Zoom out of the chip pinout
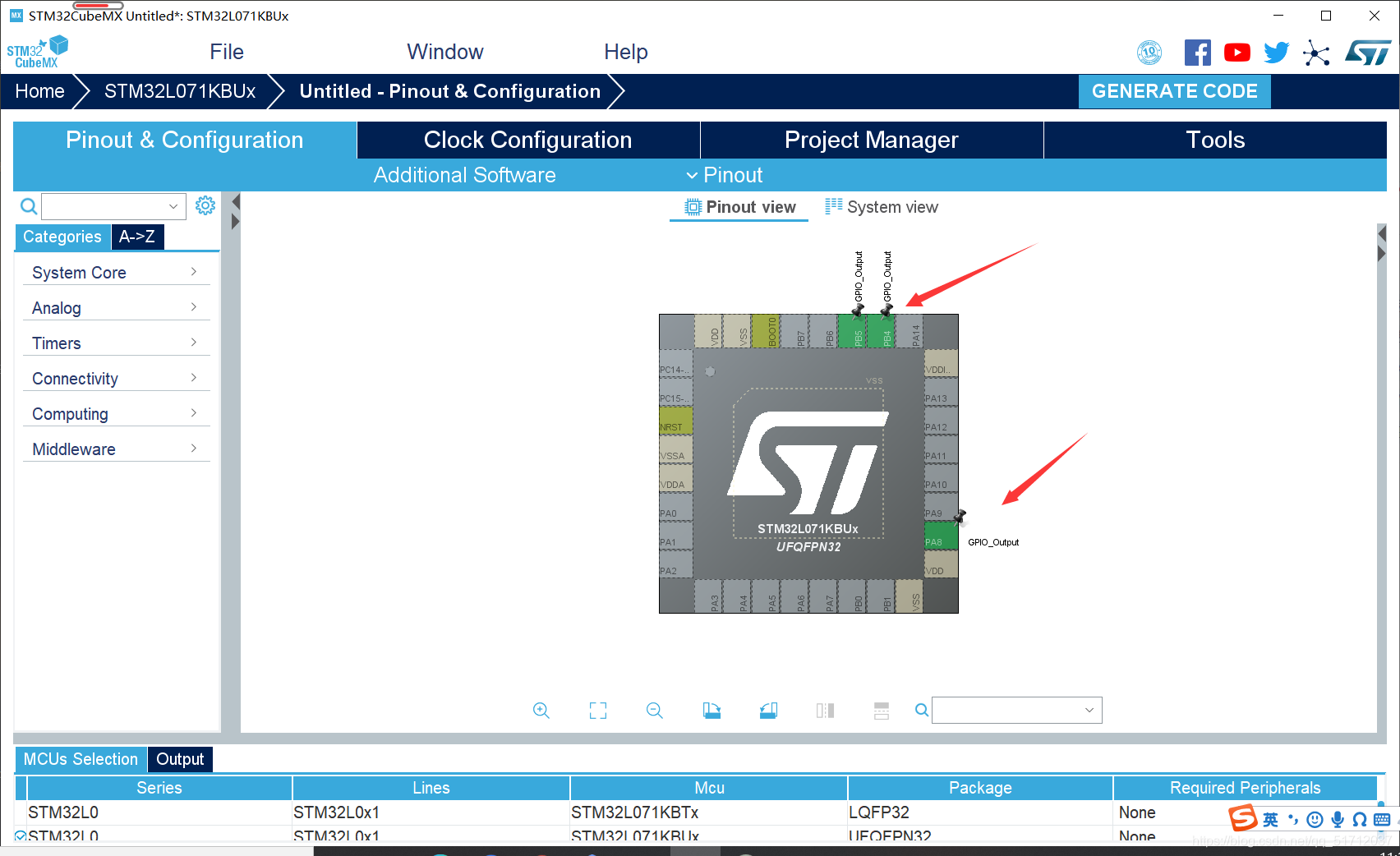This screenshot has width=1400, height=856. 655,711
